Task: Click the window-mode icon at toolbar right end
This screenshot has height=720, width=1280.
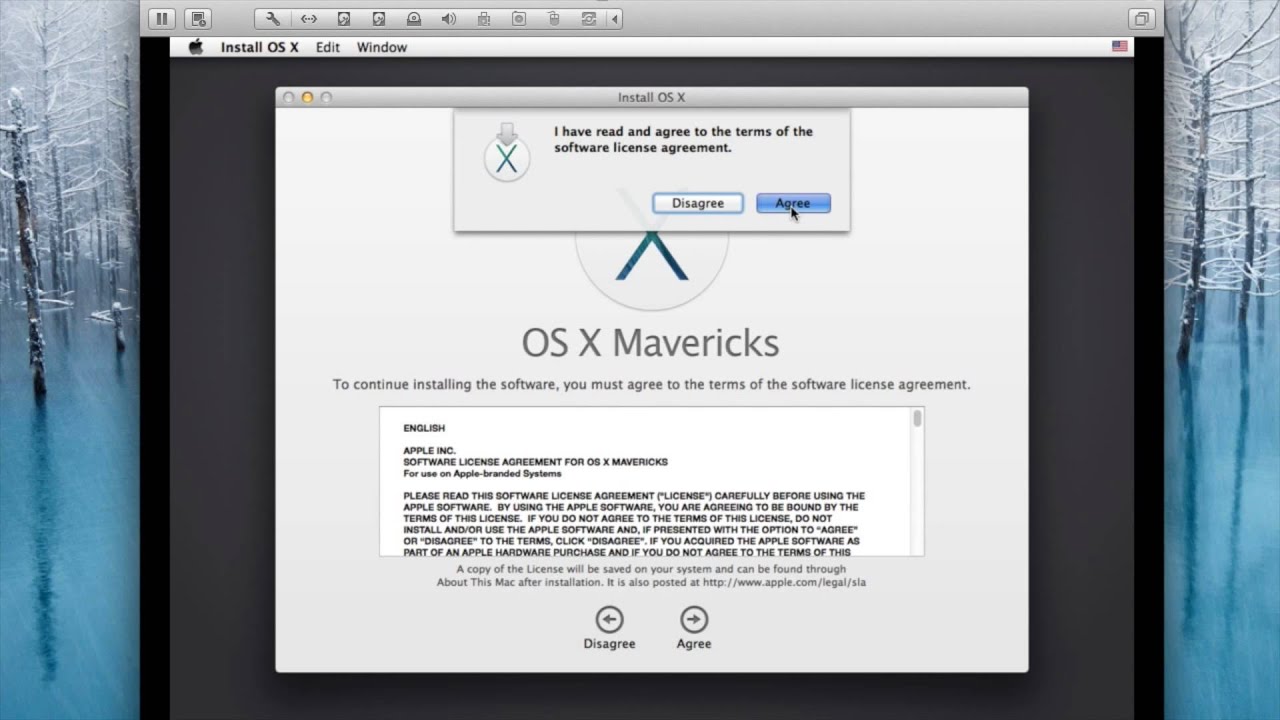Action: pos(1141,19)
